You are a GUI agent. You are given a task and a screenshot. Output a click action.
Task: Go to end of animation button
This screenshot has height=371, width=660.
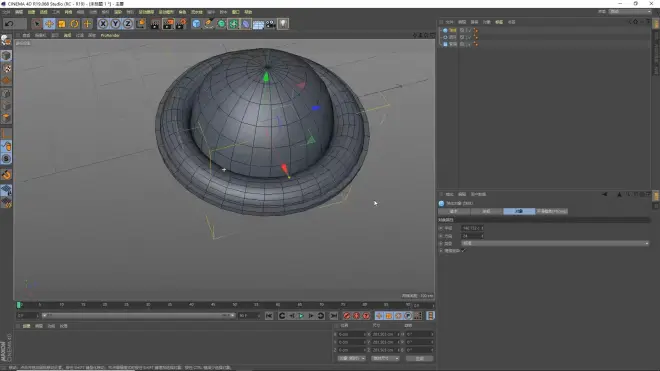(333, 316)
